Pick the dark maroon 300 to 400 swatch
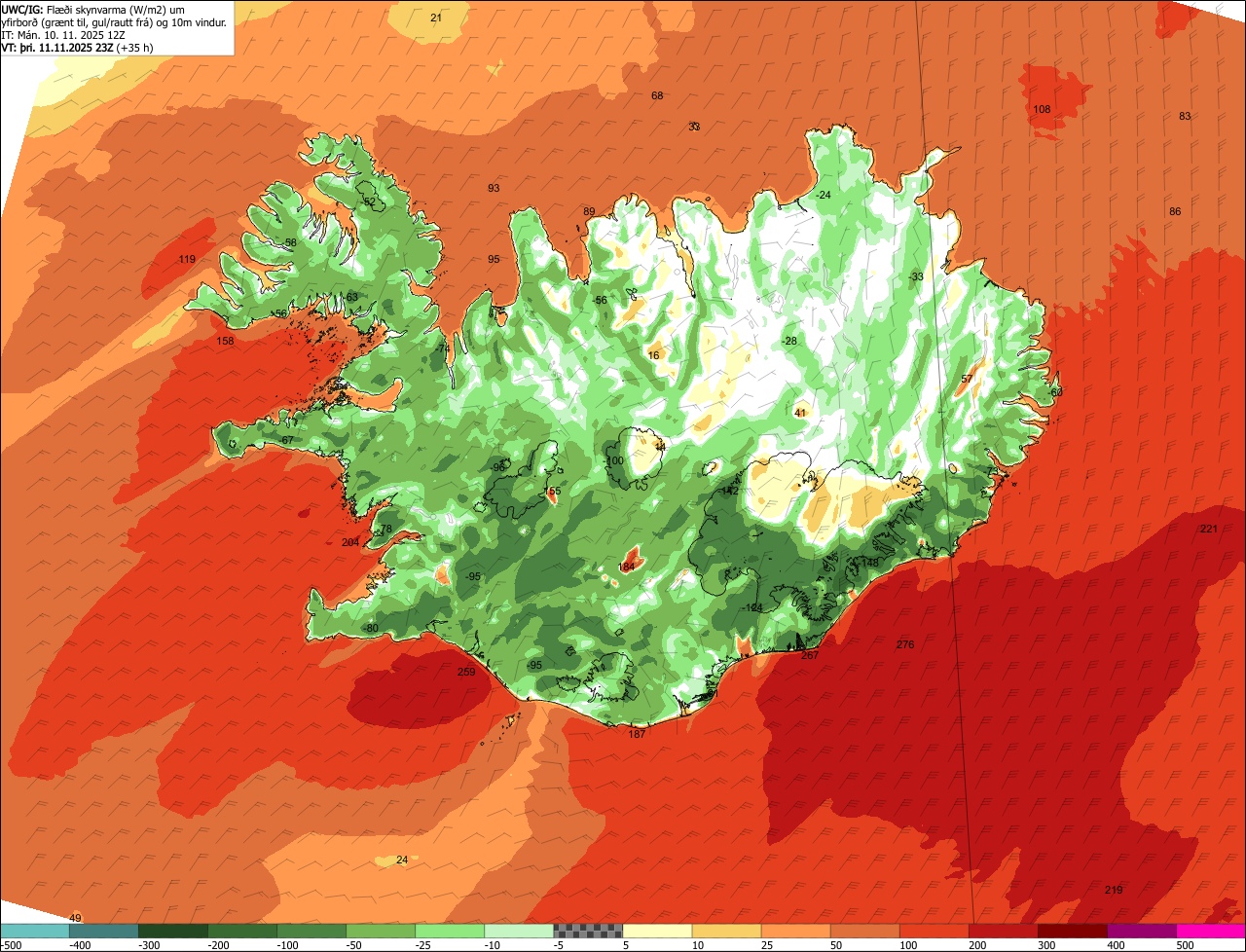This screenshot has height=952, width=1246. (x=1072, y=931)
